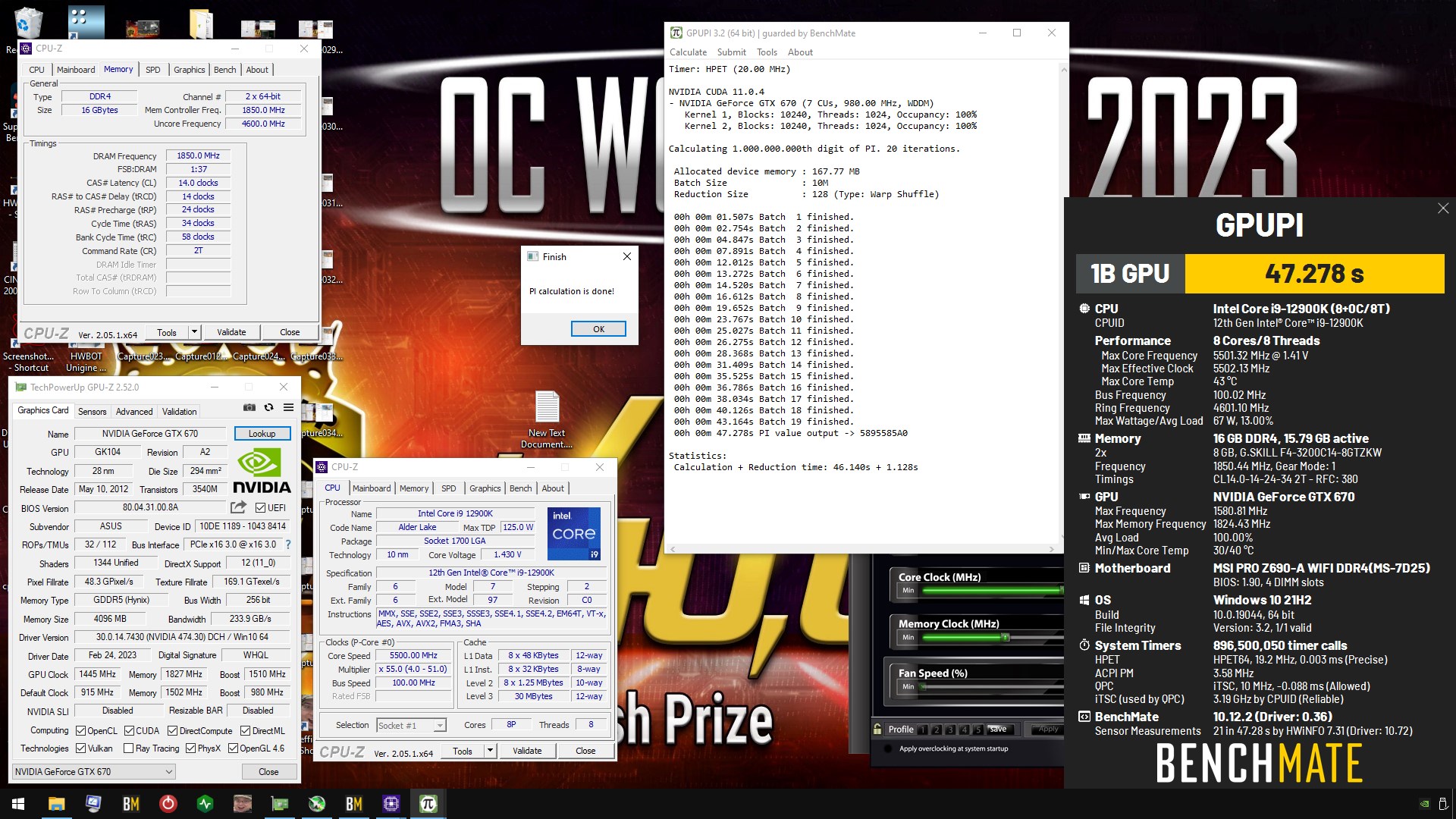1456x819 pixels.
Task: Refresh GPU-Z data with the refresh icon
Action: coord(268,408)
